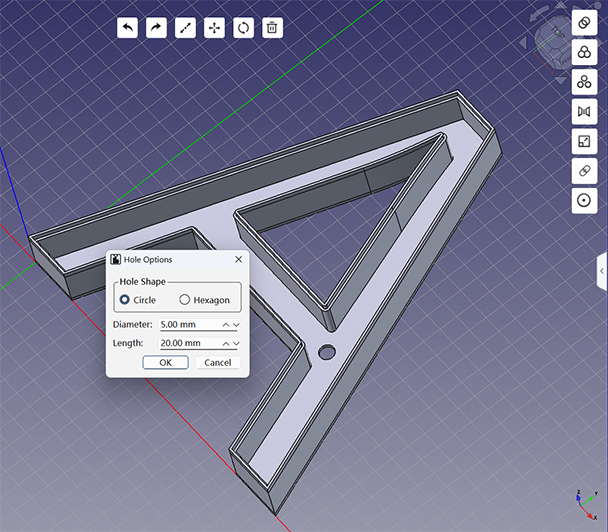Image resolution: width=608 pixels, height=532 pixels.
Task: Select the diagonal resize/scale tool
Action: click(x=185, y=28)
